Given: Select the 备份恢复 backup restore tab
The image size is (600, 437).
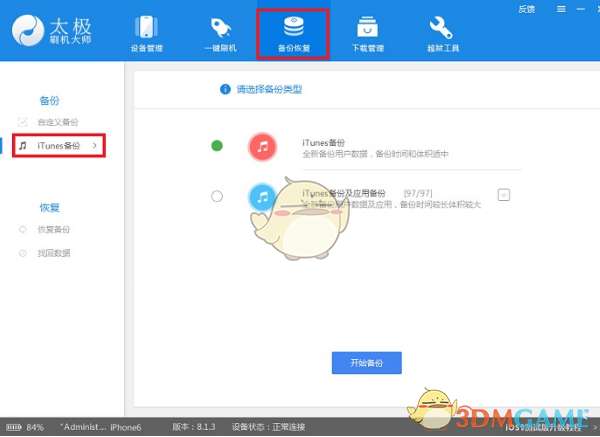Looking at the screenshot, I should tap(293, 34).
